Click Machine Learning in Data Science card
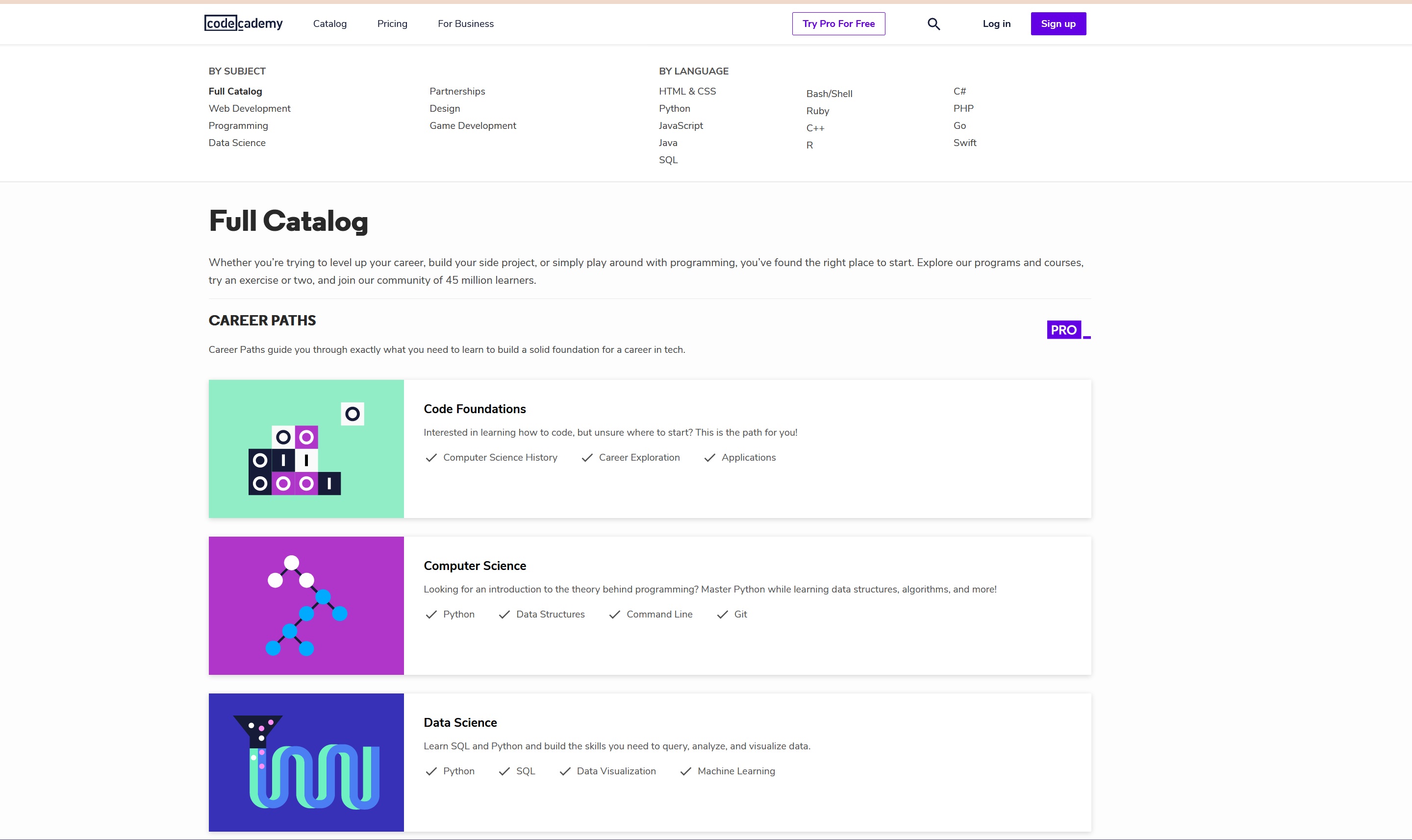The width and height of the screenshot is (1412, 840). click(x=736, y=771)
